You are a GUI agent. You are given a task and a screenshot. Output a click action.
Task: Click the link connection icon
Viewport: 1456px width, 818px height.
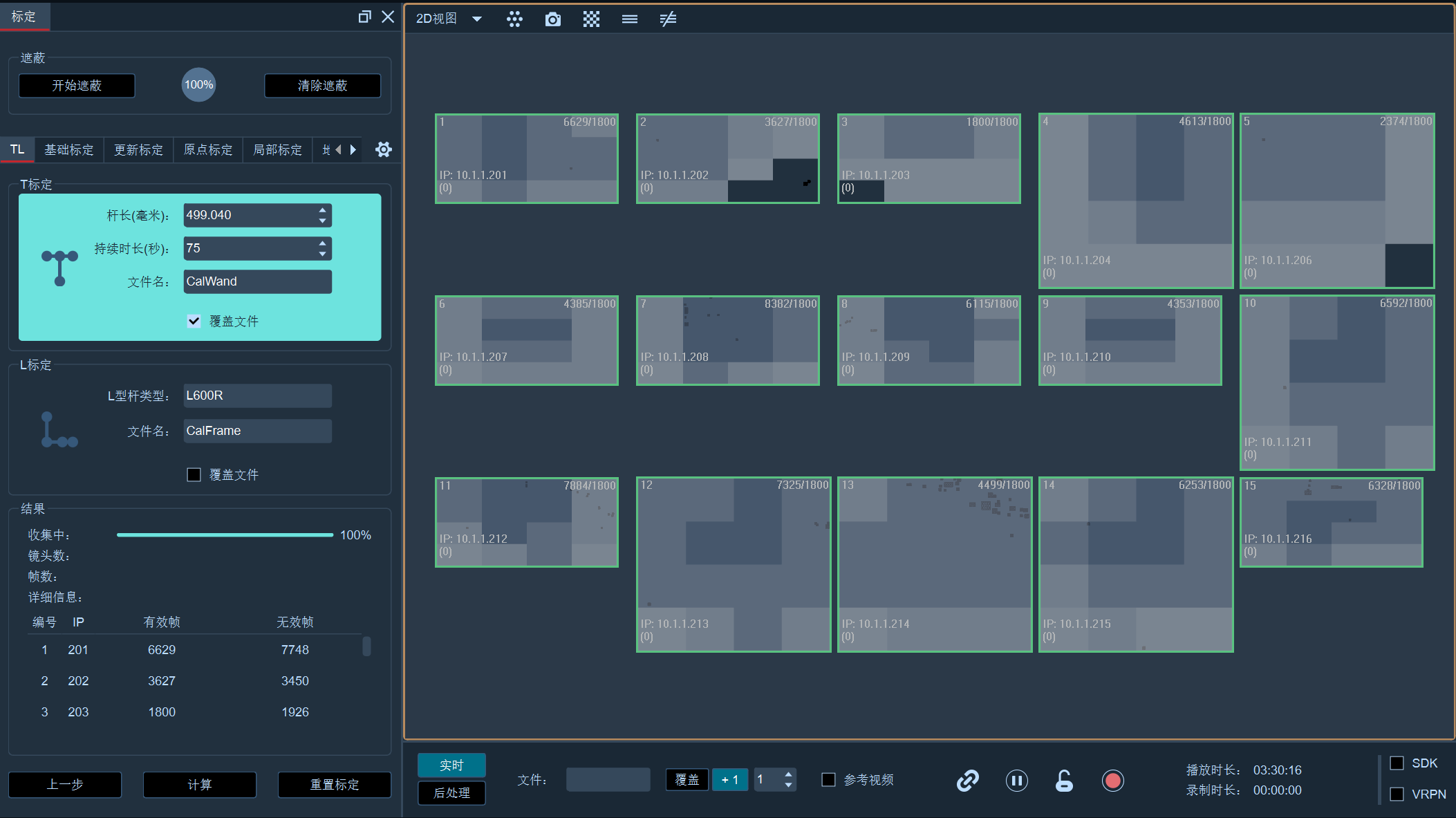point(967,781)
